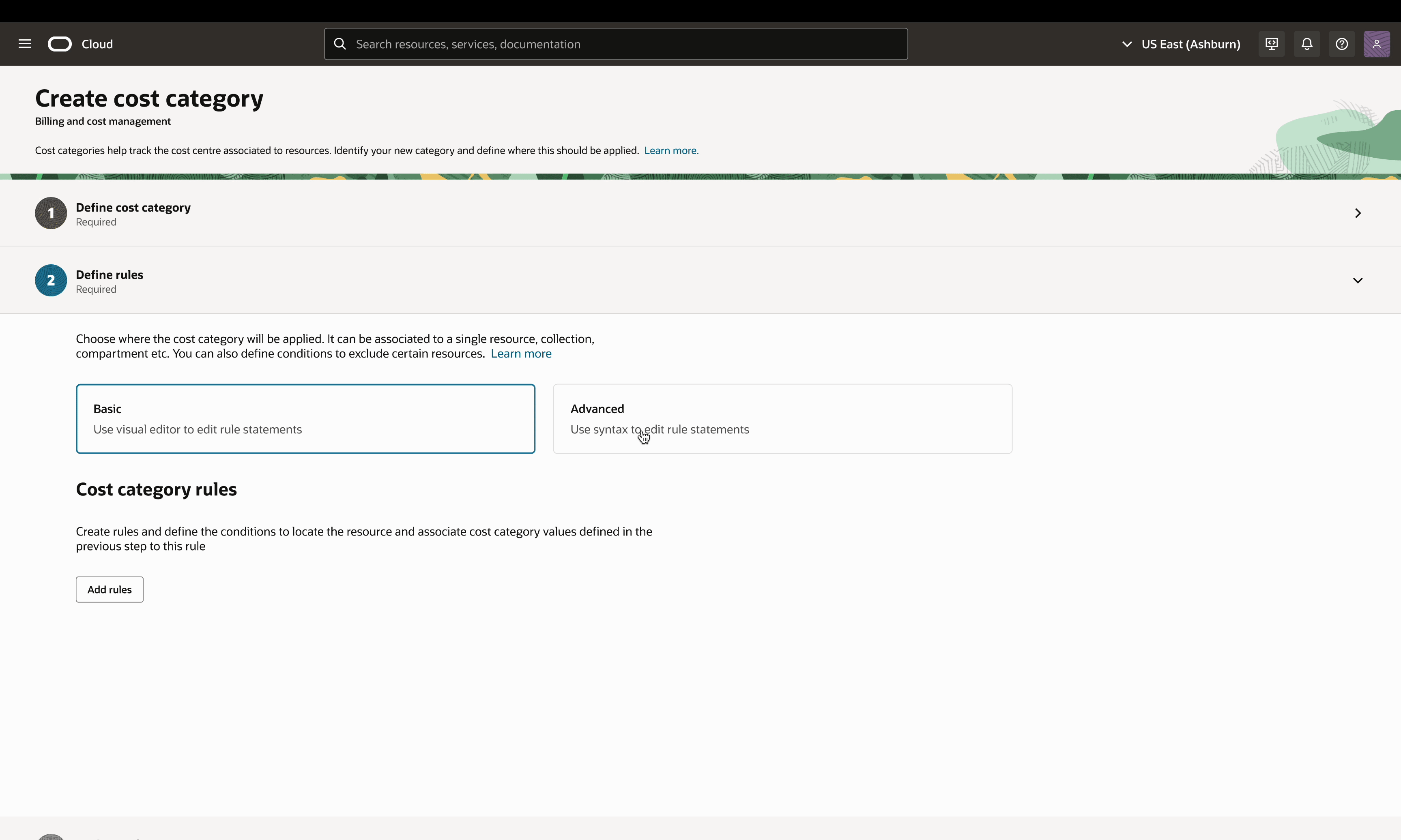This screenshot has width=1401, height=840.
Task: Open Learn more link under Define rules
Action: pyautogui.click(x=521, y=354)
